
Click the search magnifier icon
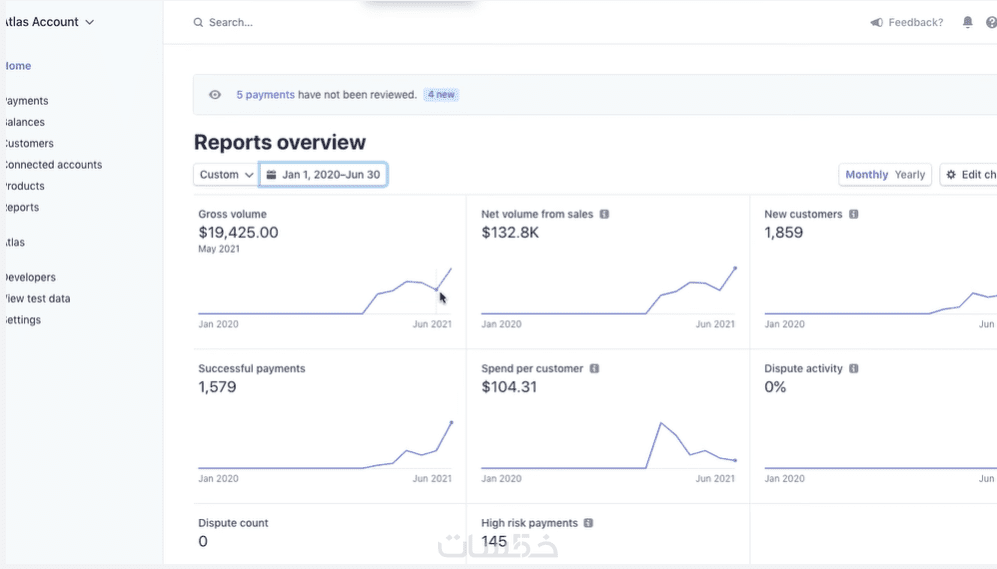click(x=198, y=22)
